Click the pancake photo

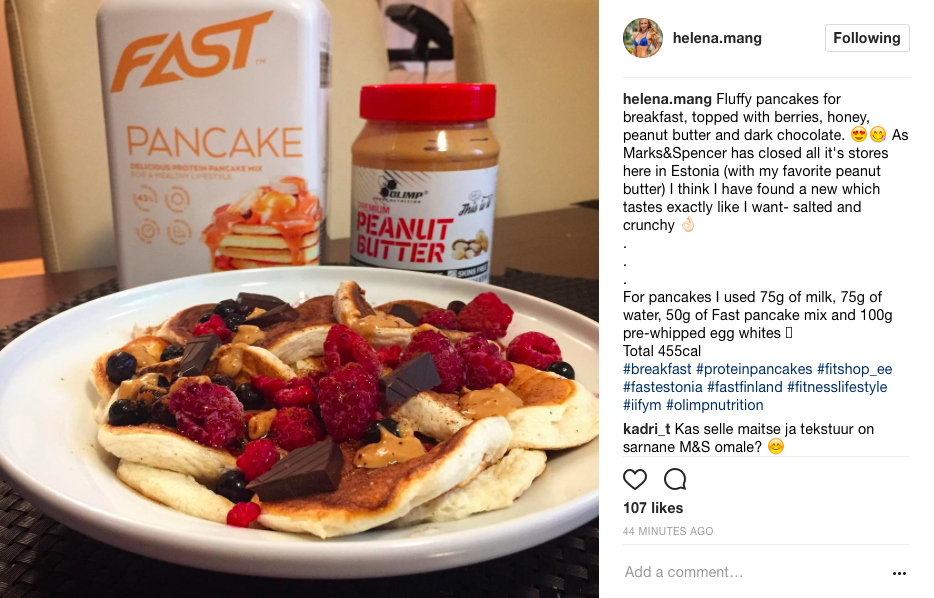299,299
